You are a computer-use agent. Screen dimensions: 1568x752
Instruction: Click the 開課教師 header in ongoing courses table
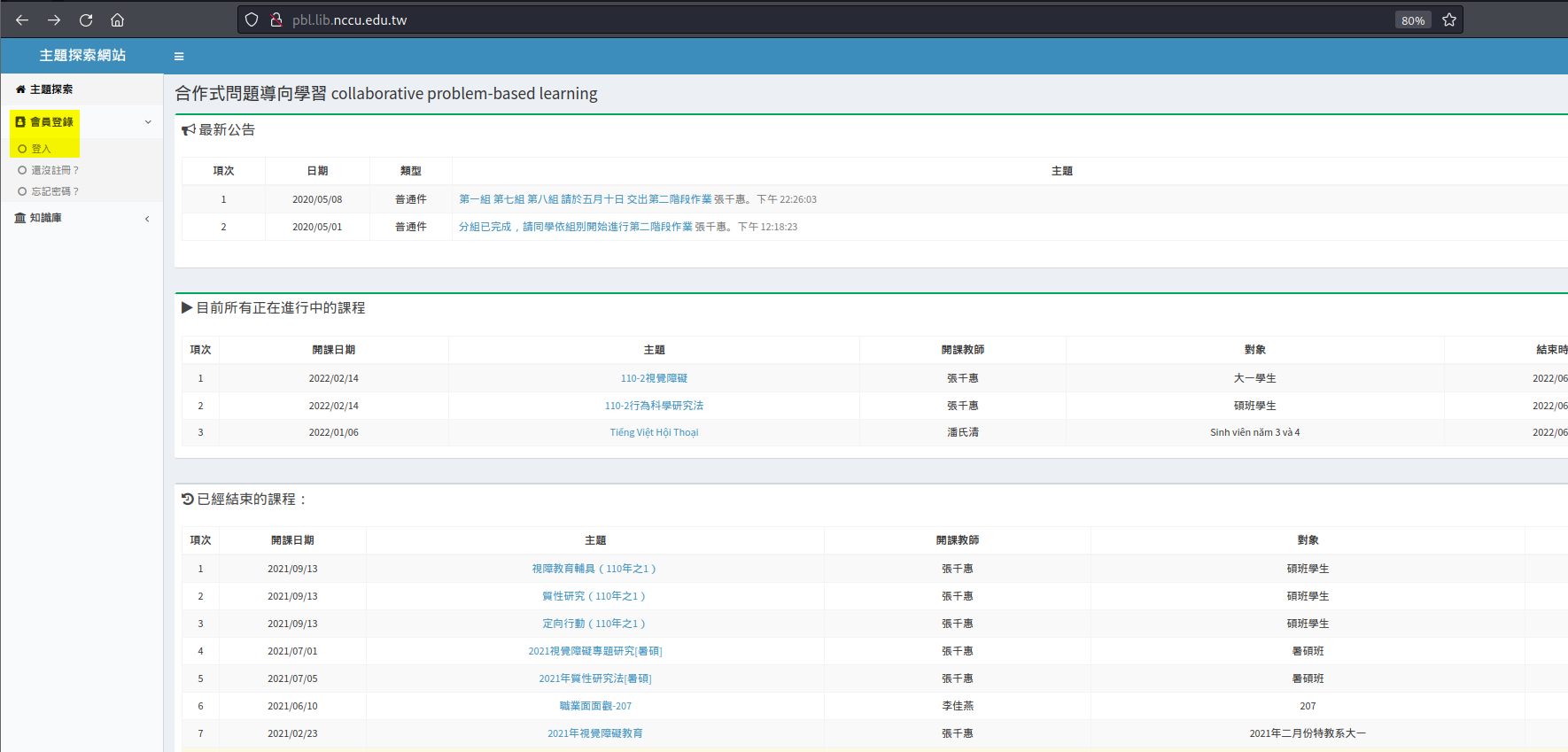963,350
